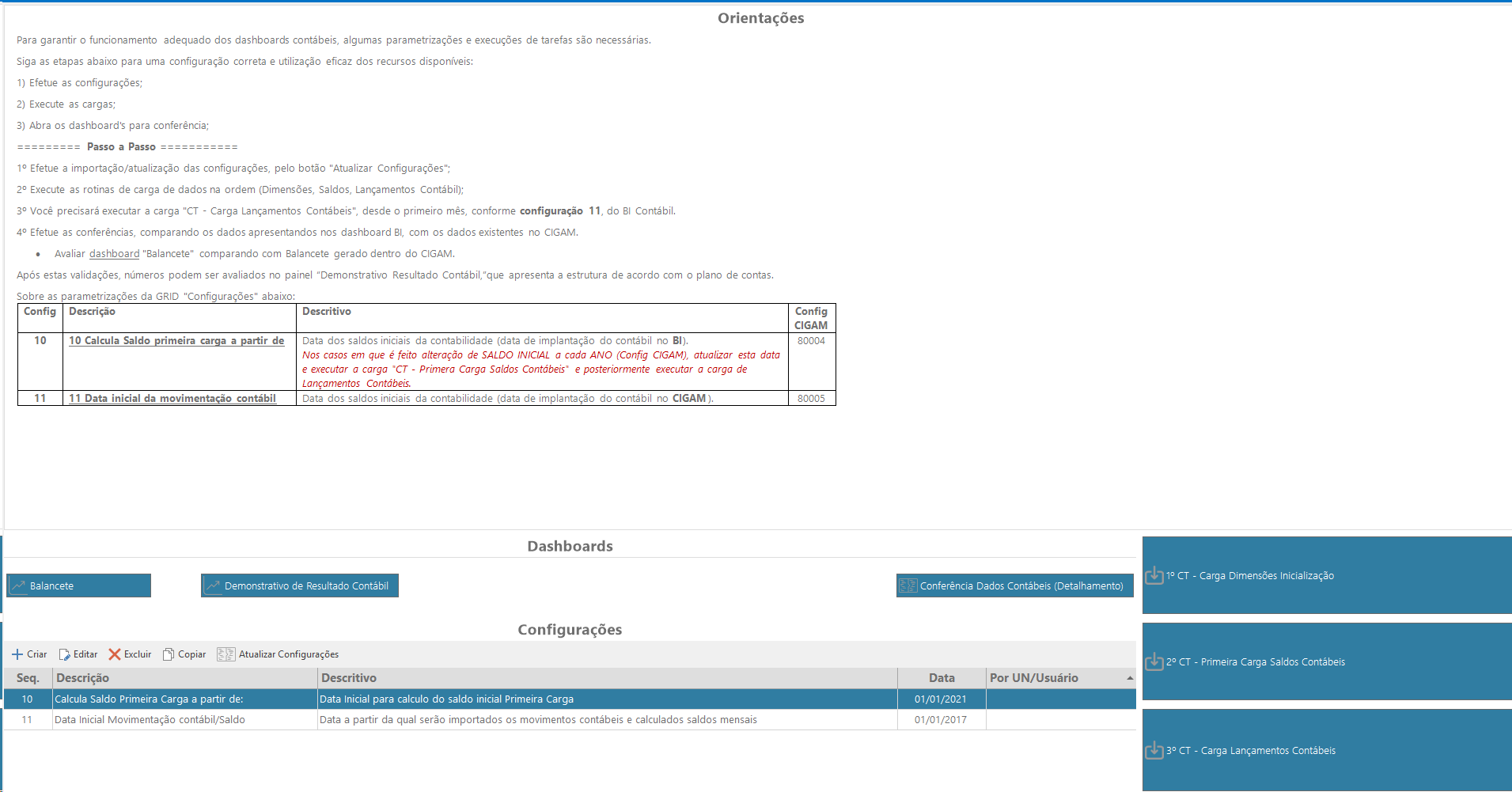Click the Demonstrativo de Resultado Contábil chart icon

(x=213, y=585)
